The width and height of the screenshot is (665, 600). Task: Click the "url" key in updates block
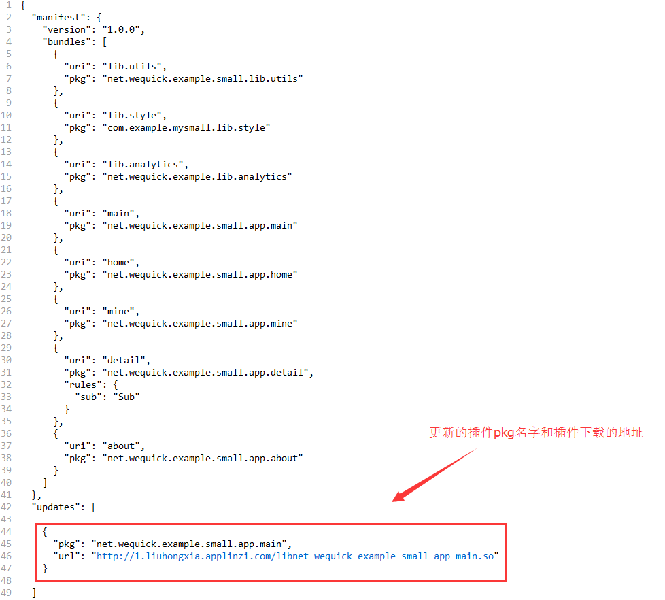point(67,555)
